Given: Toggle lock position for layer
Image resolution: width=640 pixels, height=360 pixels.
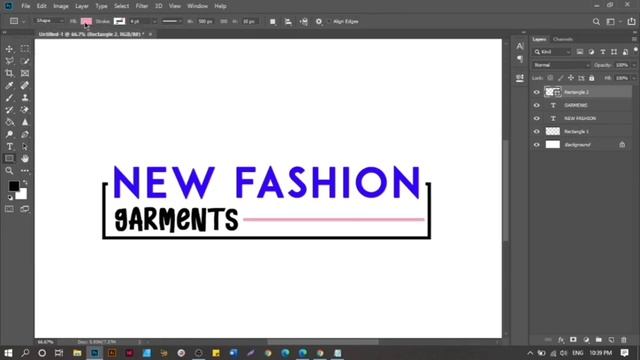Looking at the screenshot, I should point(571,78).
